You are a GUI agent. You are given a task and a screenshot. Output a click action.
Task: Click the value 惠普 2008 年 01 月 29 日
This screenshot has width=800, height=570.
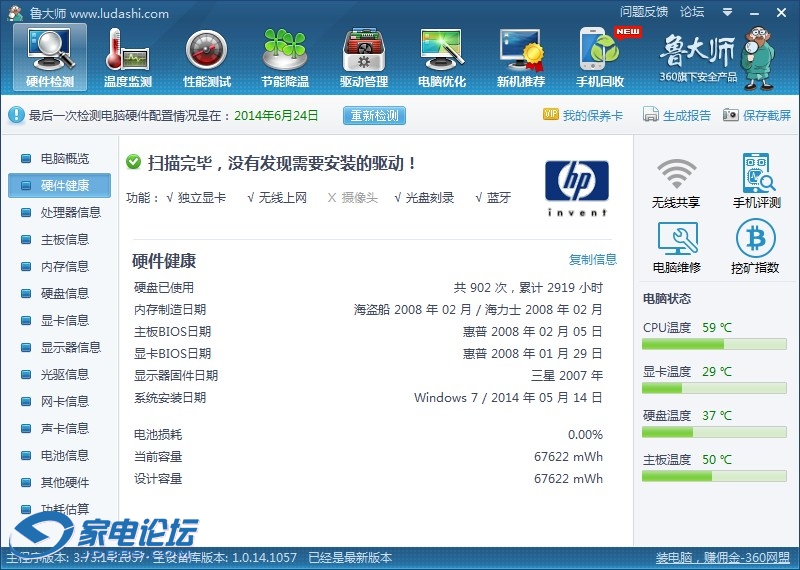click(533, 354)
